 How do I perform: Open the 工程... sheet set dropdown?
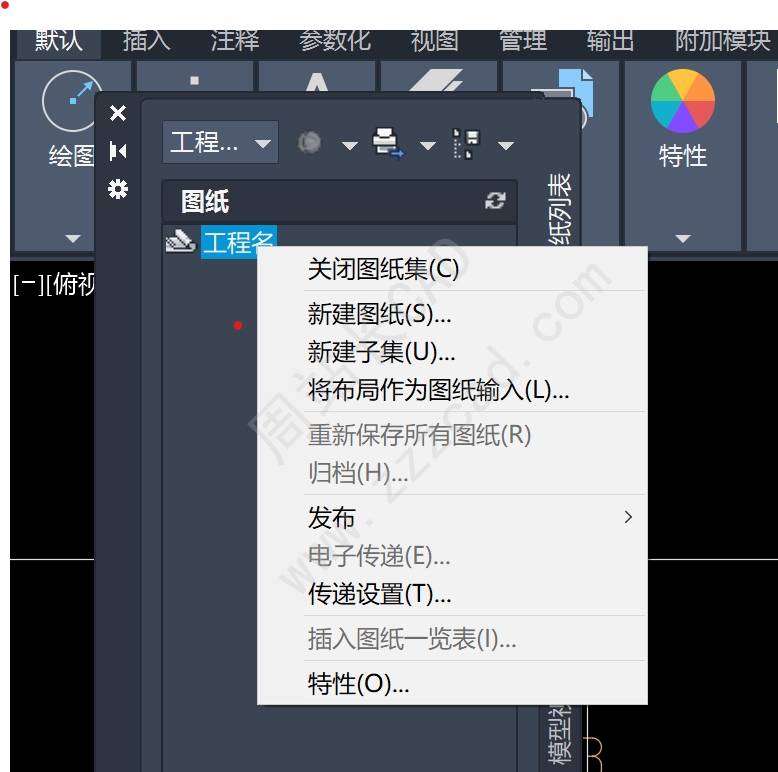point(220,142)
